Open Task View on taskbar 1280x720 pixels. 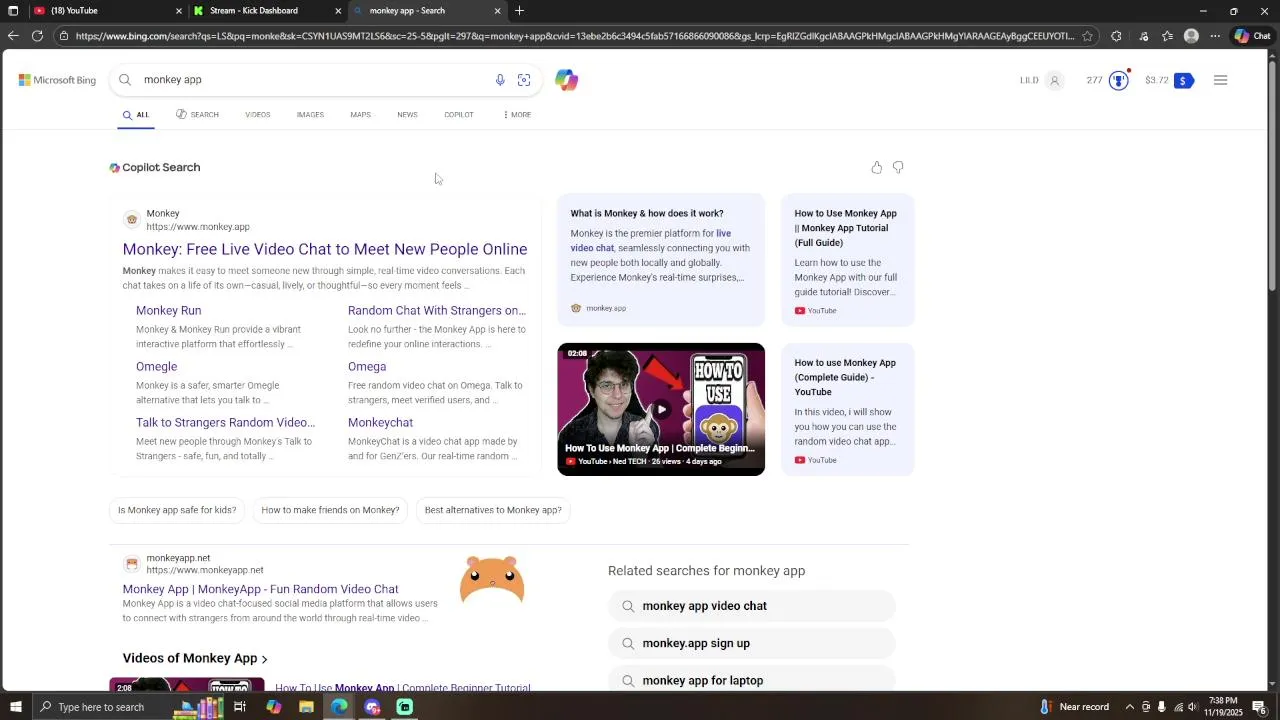240,707
